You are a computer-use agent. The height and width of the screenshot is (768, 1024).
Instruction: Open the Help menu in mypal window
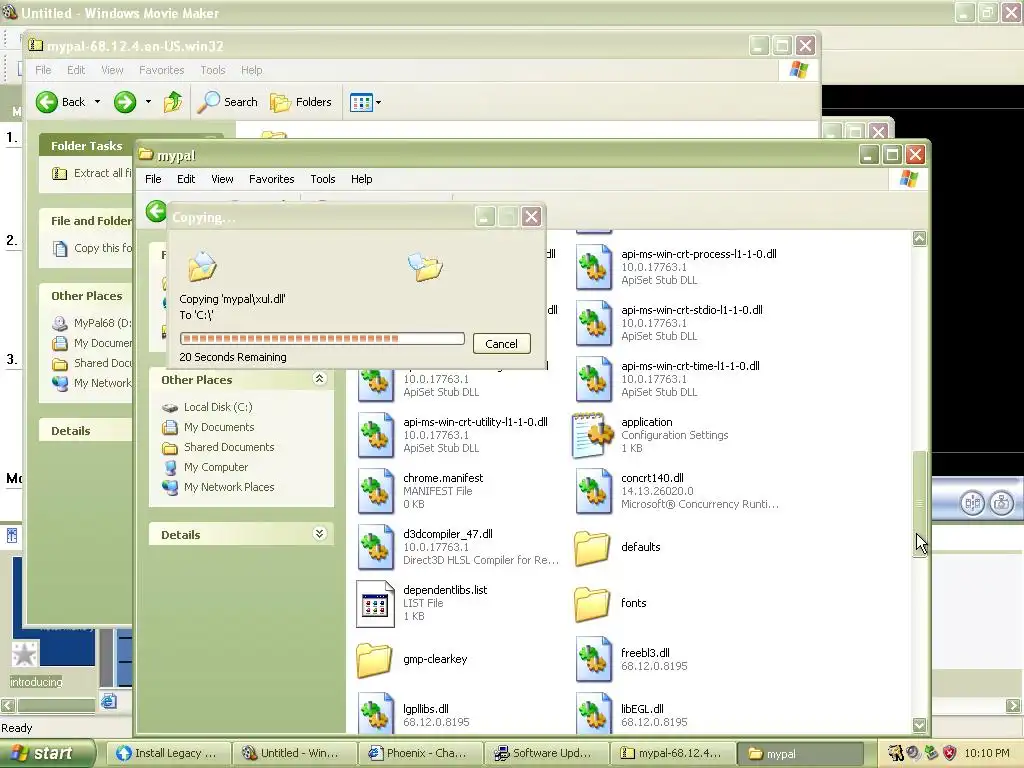coord(361,179)
